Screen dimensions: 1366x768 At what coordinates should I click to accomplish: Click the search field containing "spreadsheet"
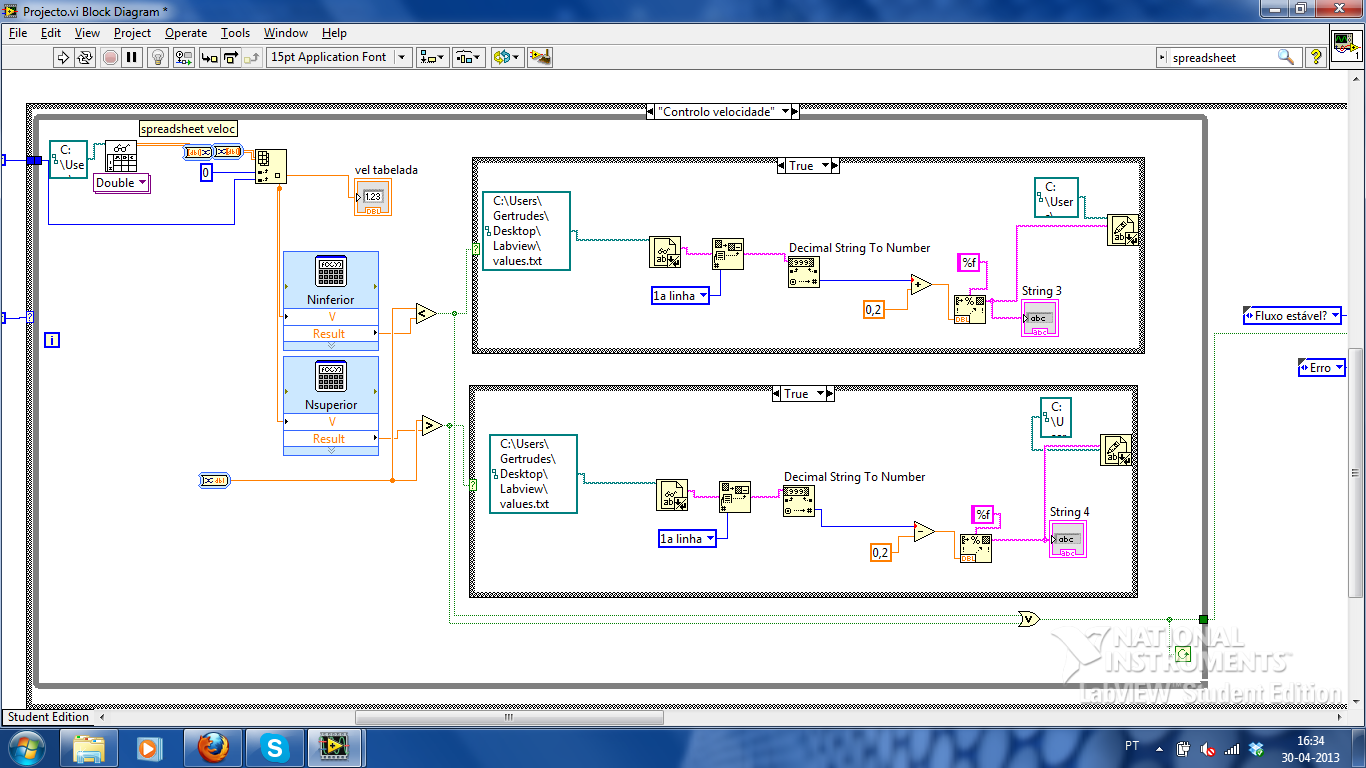point(1220,58)
